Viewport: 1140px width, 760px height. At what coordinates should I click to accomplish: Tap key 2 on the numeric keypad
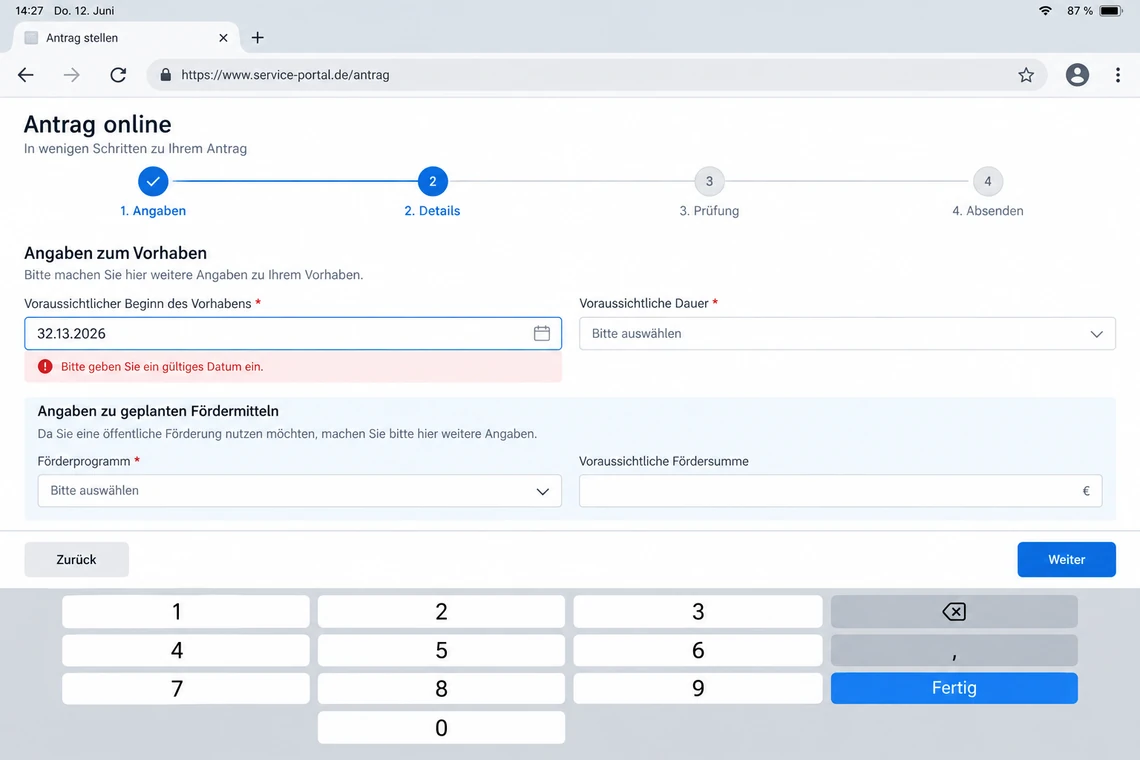(x=441, y=612)
